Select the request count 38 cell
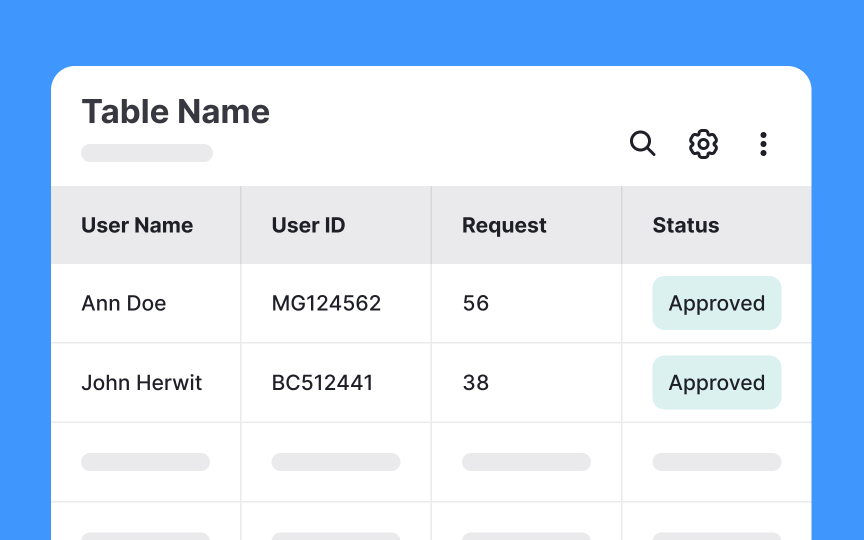864x540 pixels. click(476, 382)
